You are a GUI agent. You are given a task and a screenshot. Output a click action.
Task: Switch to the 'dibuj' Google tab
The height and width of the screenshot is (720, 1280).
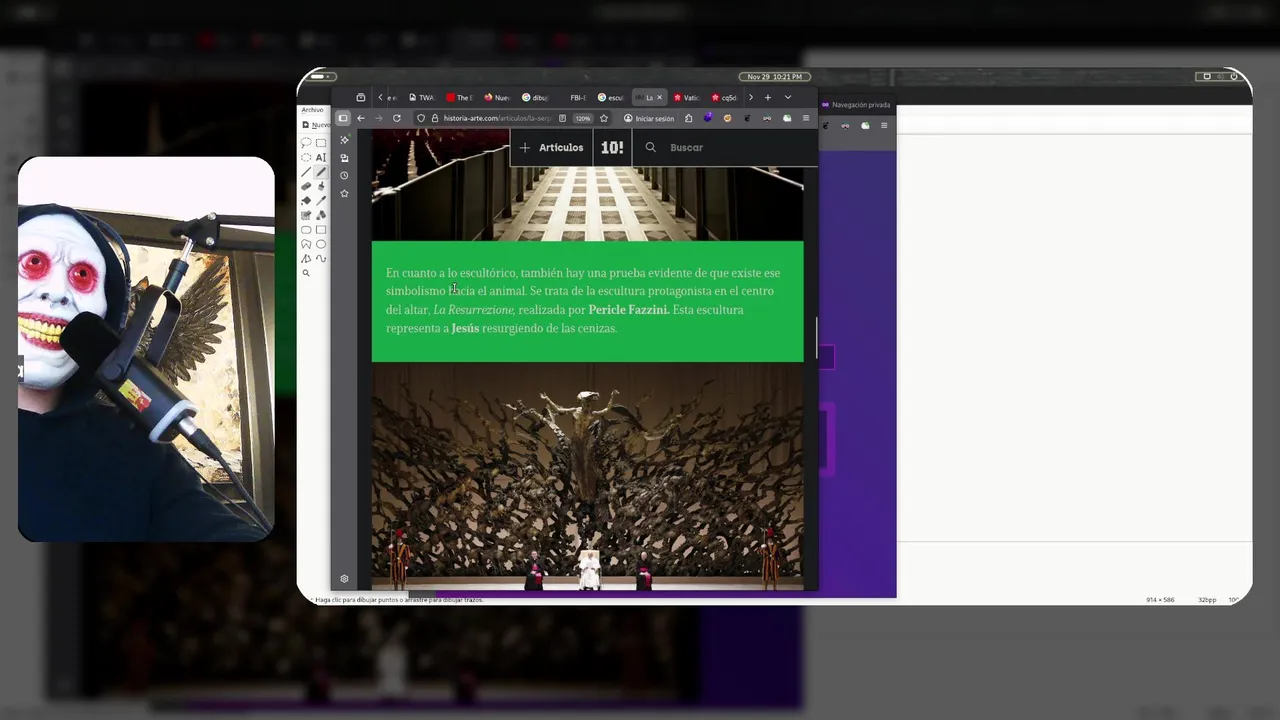535,97
